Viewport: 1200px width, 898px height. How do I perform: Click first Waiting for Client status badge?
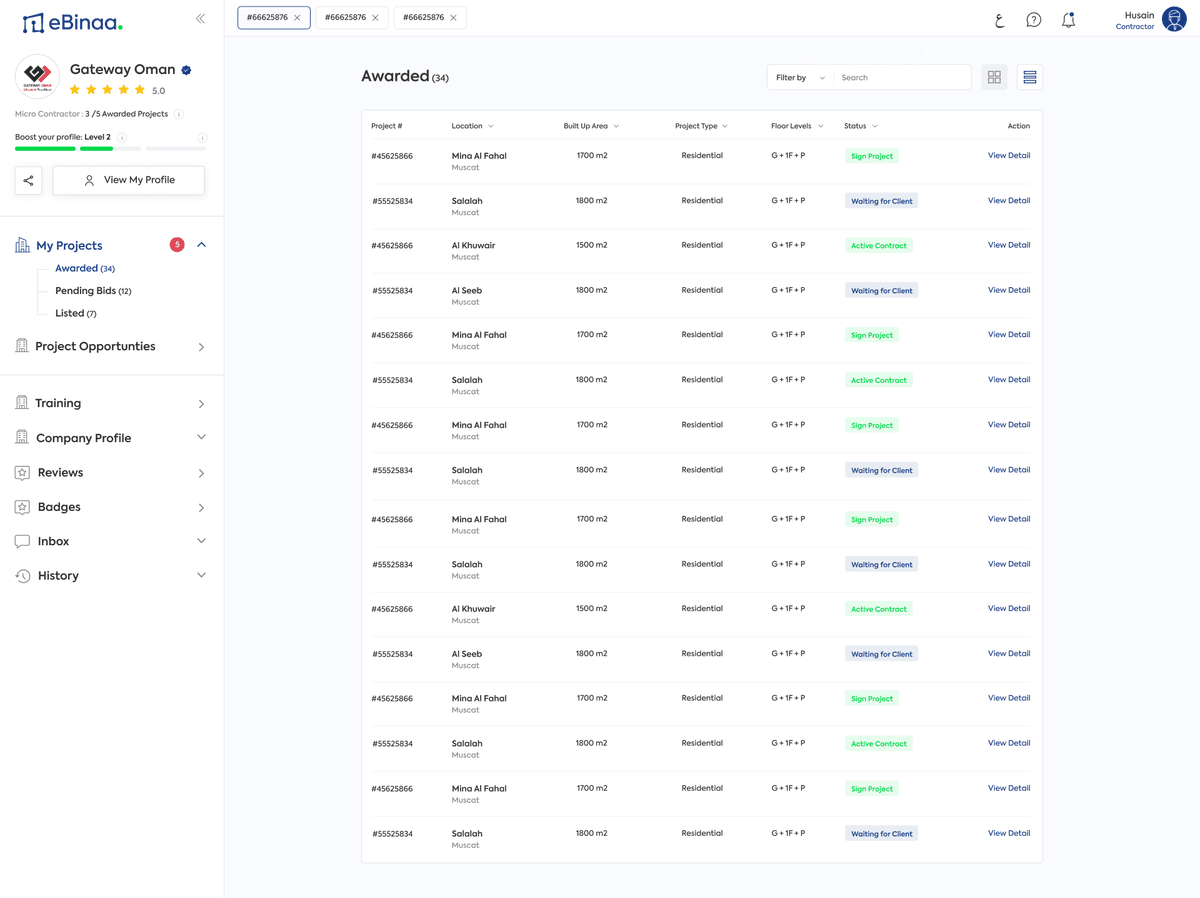click(x=881, y=201)
